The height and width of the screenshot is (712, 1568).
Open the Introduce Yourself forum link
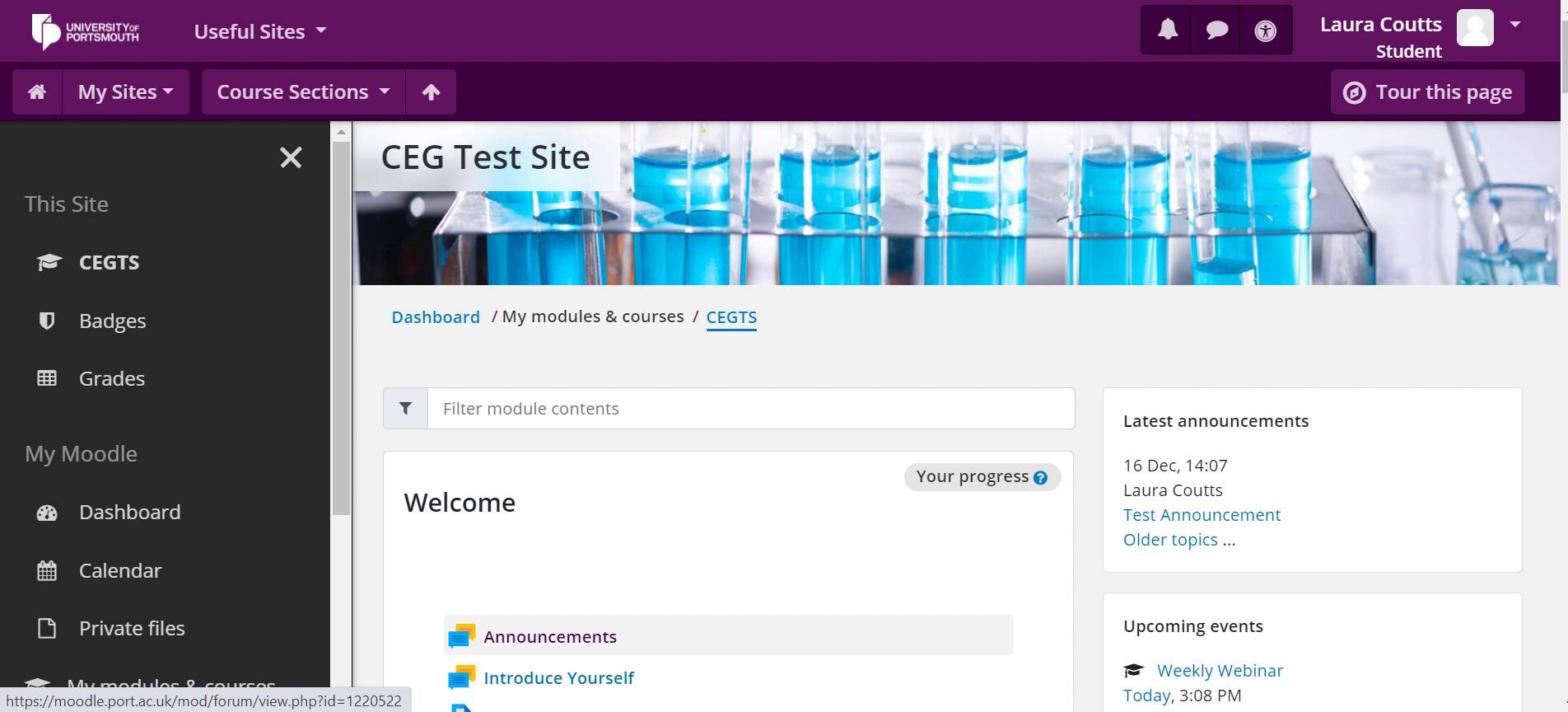tap(558, 678)
